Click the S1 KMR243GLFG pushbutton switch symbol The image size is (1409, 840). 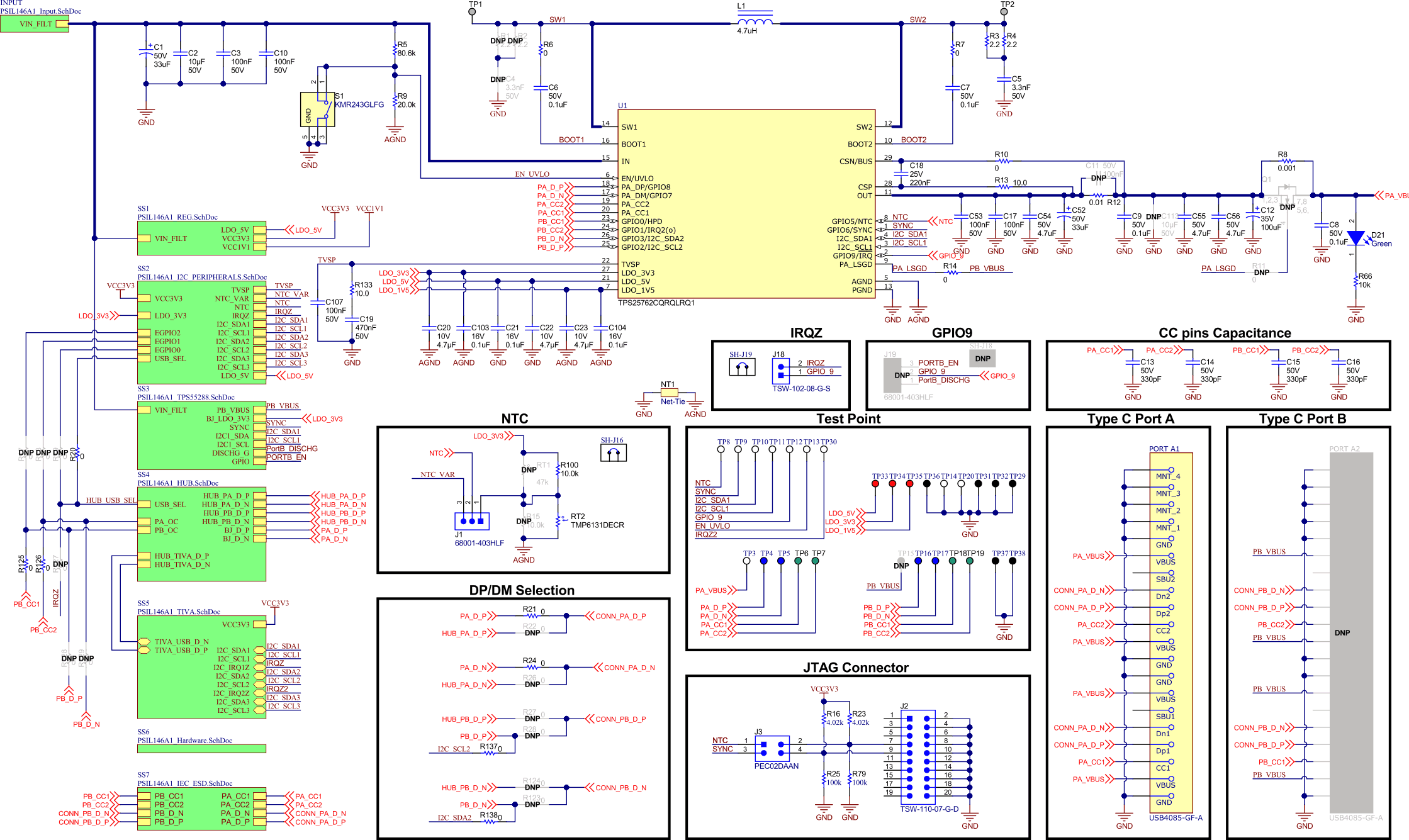[x=317, y=109]
